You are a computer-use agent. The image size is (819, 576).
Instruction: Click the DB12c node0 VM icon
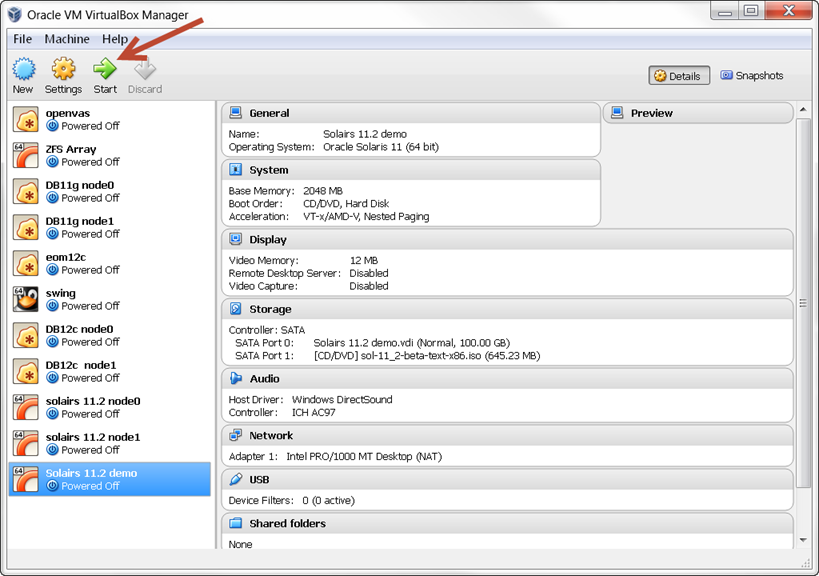click(26, 336)
